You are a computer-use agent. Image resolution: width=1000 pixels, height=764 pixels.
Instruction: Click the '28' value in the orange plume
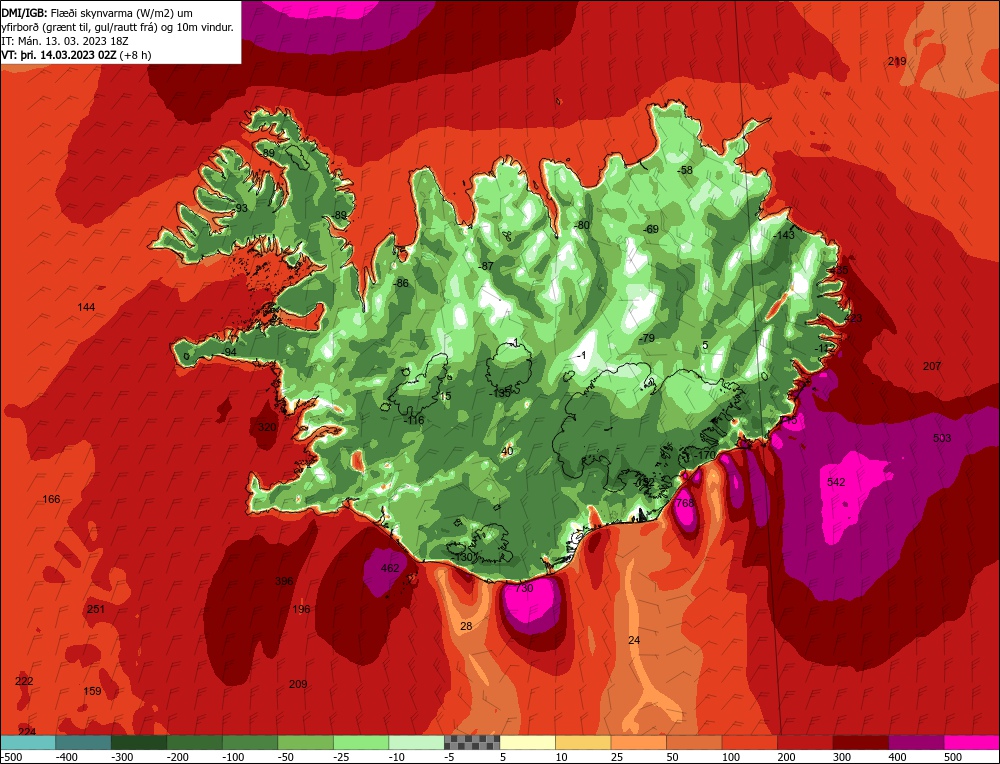tap(466, 626)
